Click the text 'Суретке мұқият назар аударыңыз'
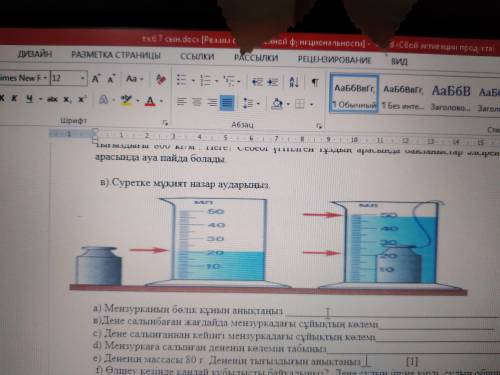The image size is (500, 375). click(190, 183)
